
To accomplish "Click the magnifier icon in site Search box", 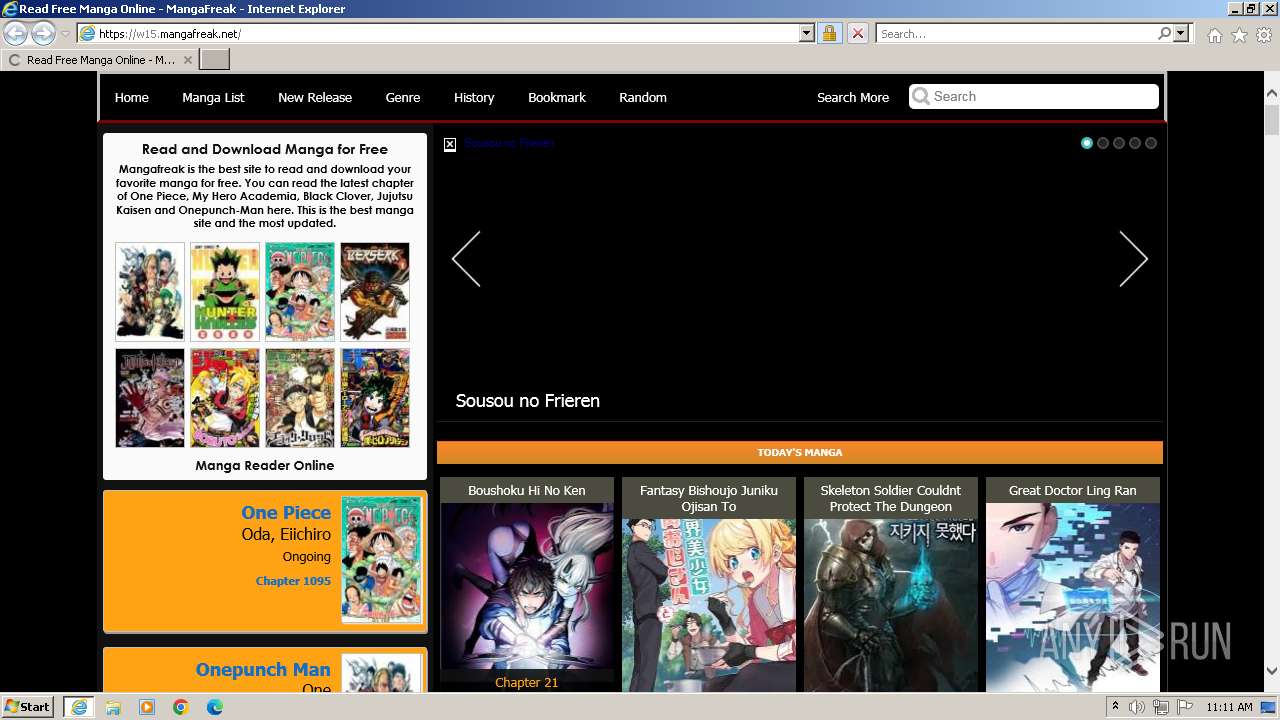I will point(921,96).
